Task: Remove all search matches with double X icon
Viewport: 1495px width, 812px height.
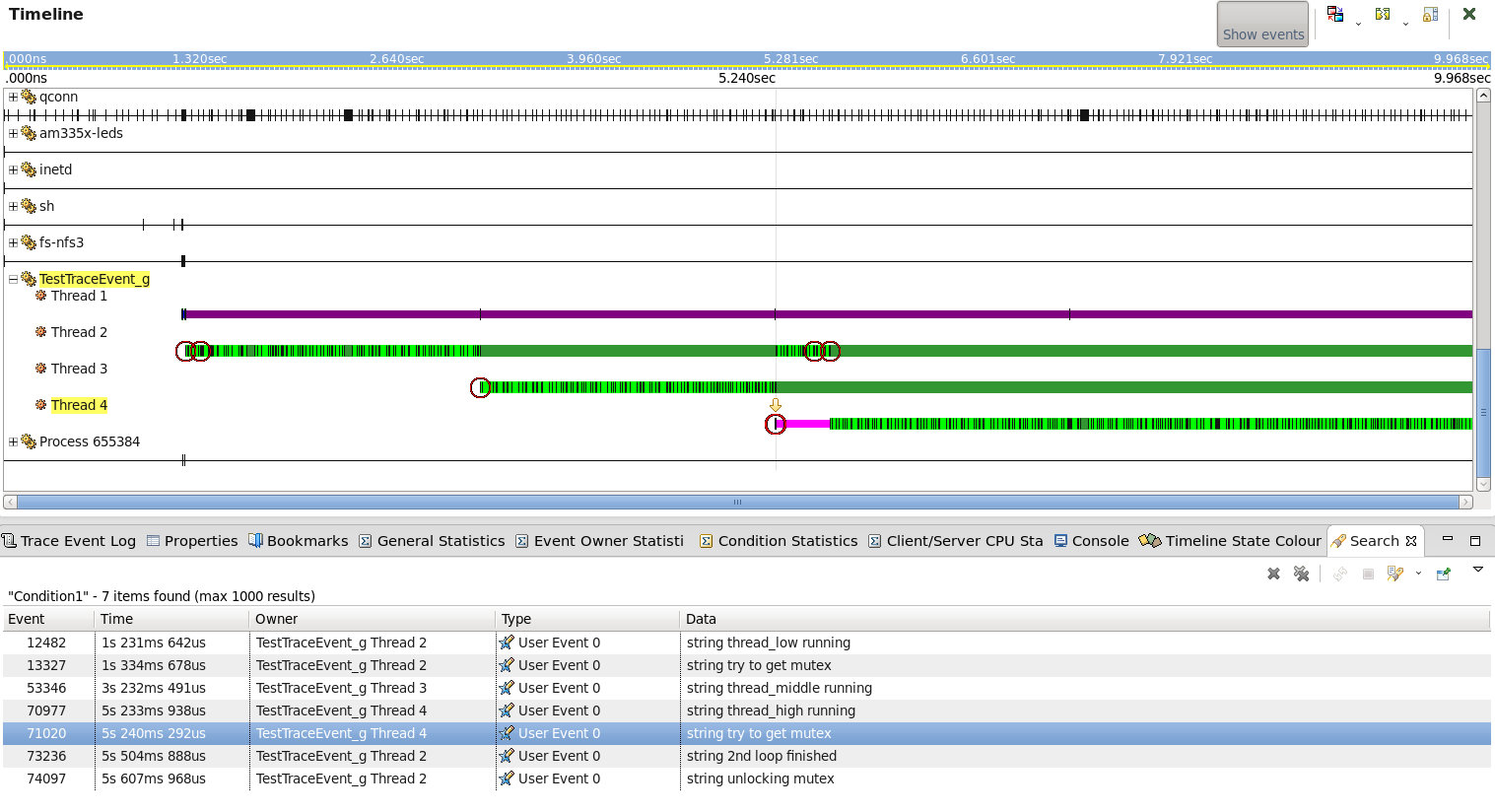Action: [x=1301, y=574]
